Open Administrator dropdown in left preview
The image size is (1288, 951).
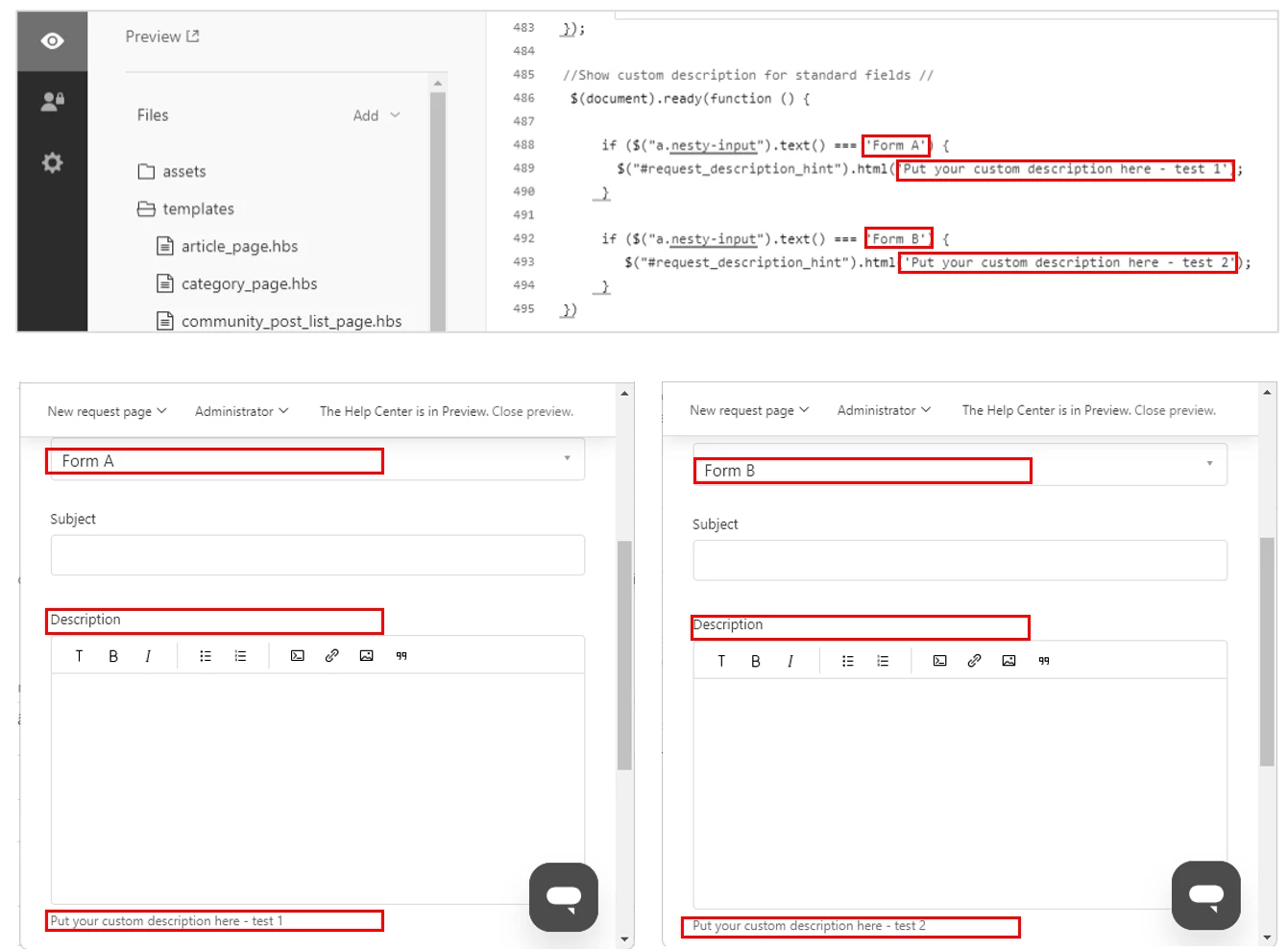[x=241, y=411]
